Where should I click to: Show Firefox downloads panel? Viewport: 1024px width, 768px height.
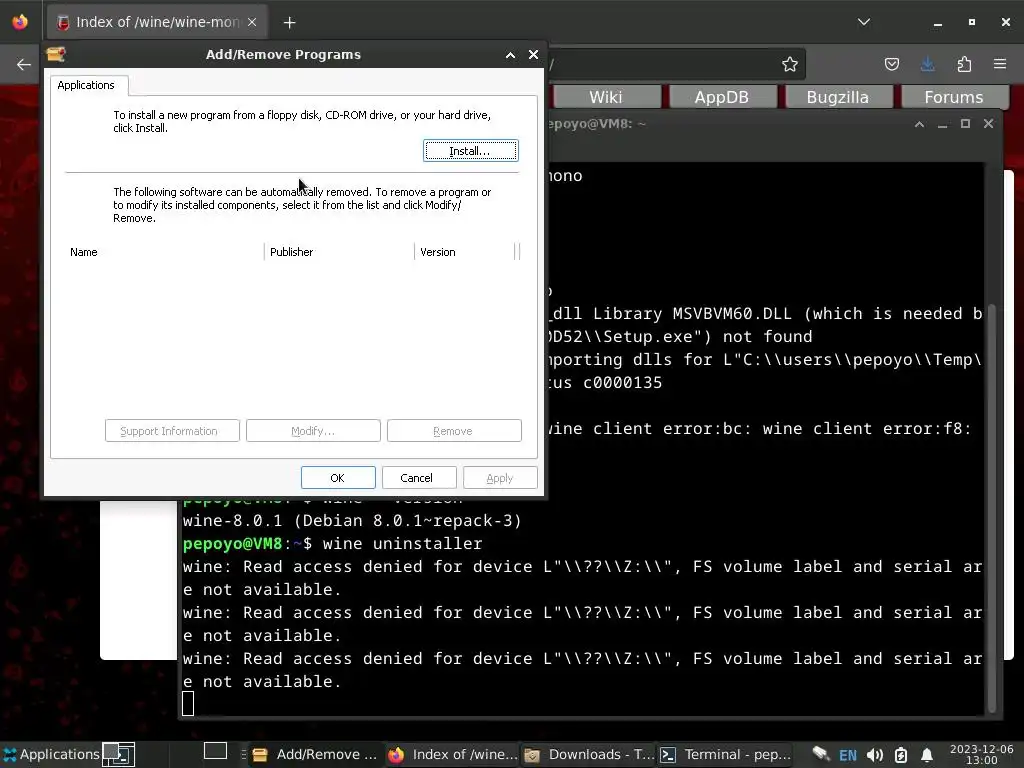click(927, 64)
